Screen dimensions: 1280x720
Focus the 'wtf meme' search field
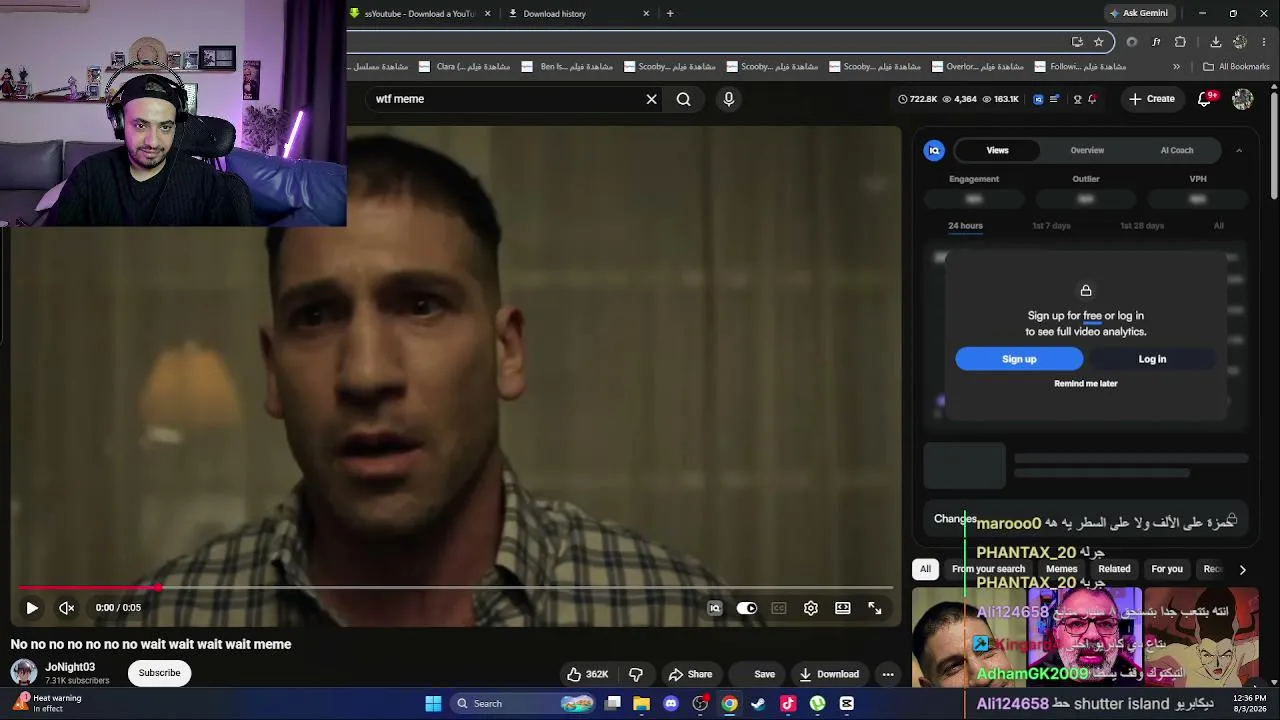(x=505, y=99)
